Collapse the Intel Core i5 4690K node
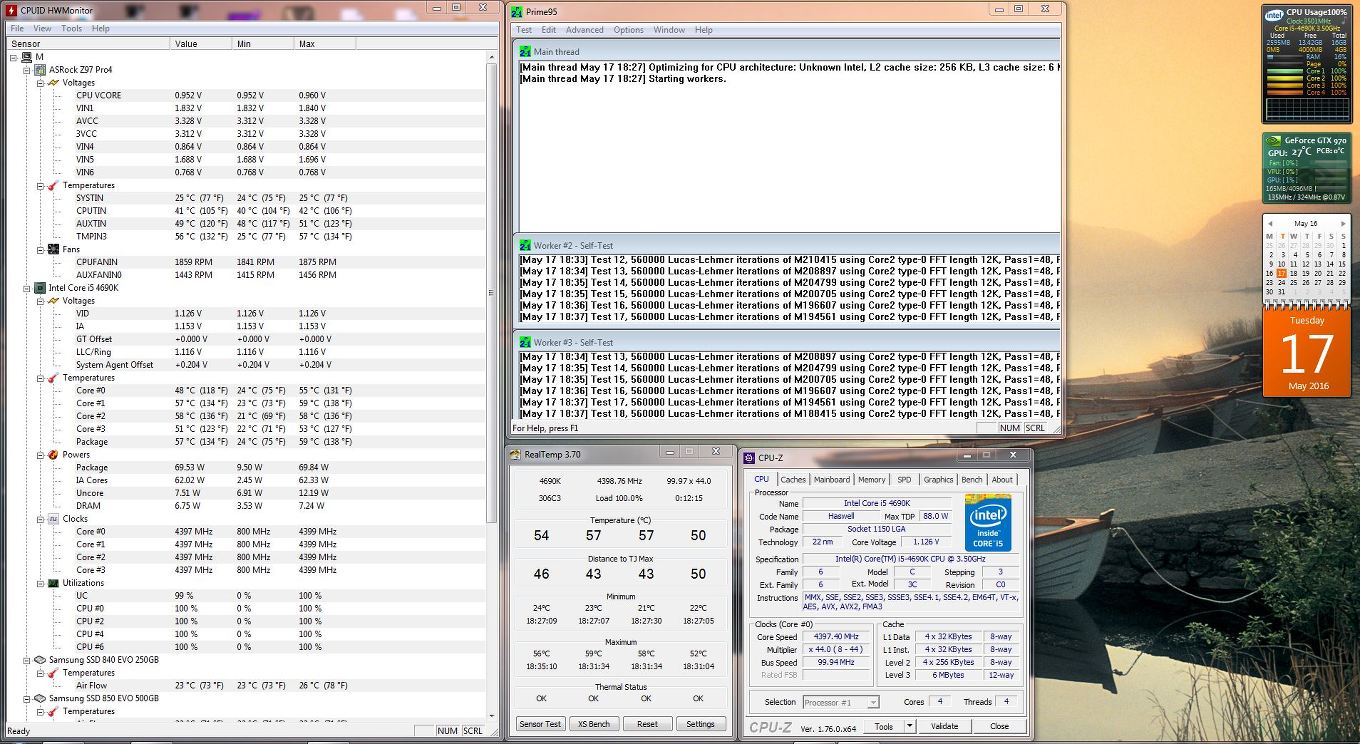Screen dimensions: 1360x744 click(27, 288)
